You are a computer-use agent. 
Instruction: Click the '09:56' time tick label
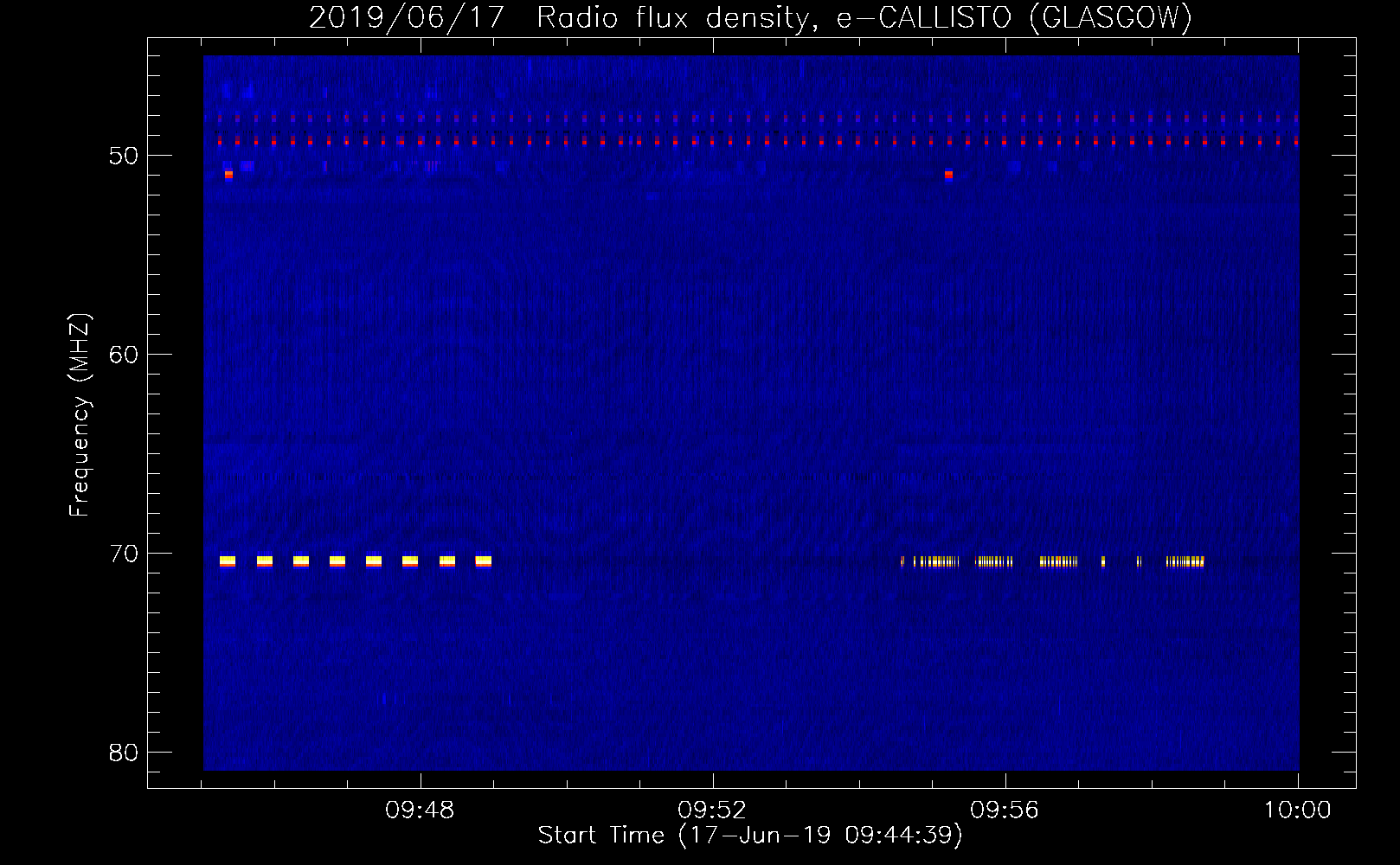tap(1004, 811)
